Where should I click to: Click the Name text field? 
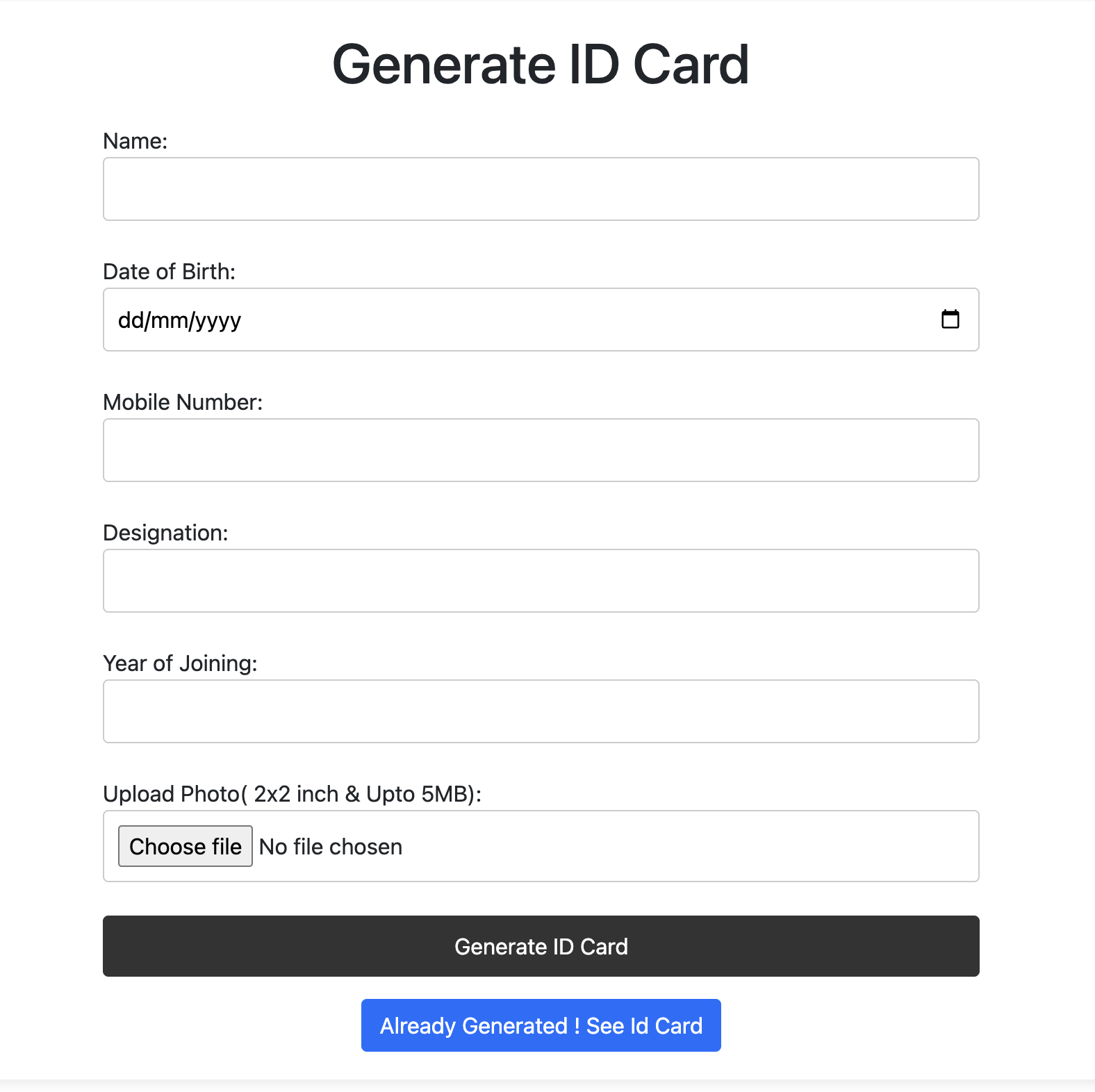pos(541,189)
